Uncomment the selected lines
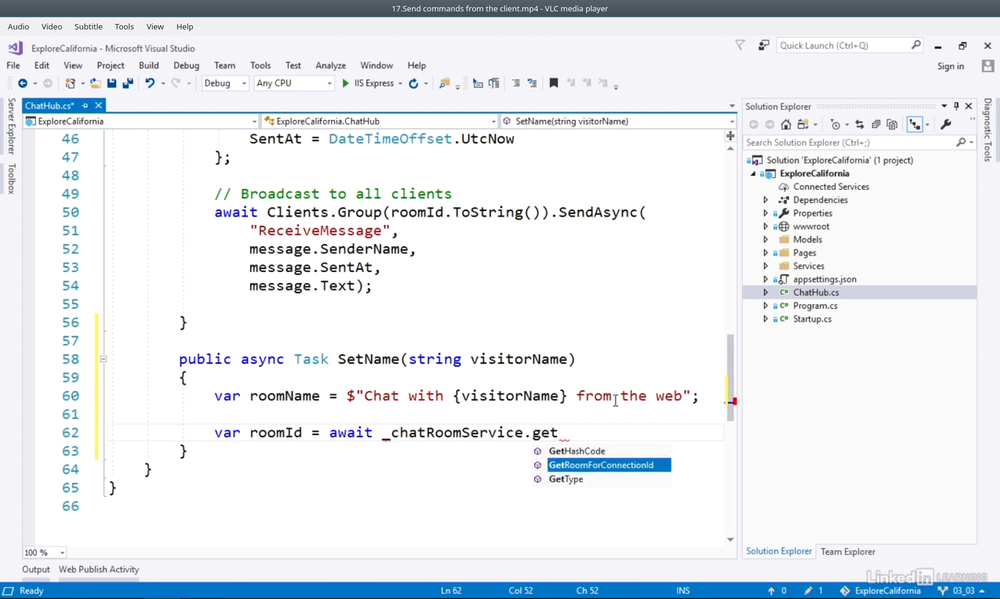Viewport: 1000px width, 599px height. pos(532,84)
